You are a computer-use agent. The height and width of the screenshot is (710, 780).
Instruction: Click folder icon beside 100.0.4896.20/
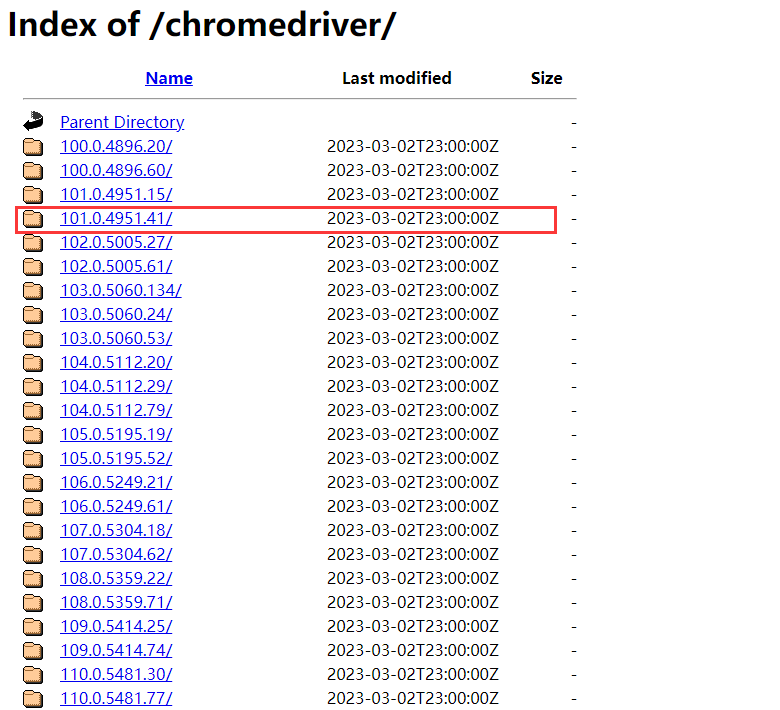tap(33, 147)
